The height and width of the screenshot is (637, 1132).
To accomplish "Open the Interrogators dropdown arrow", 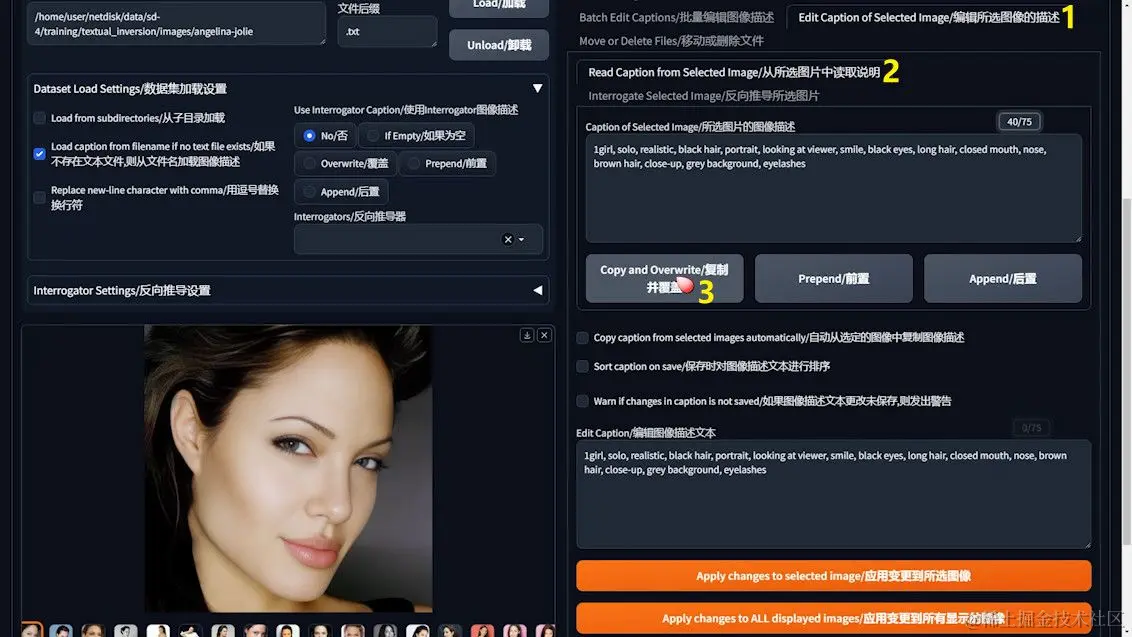I will 521,239.
